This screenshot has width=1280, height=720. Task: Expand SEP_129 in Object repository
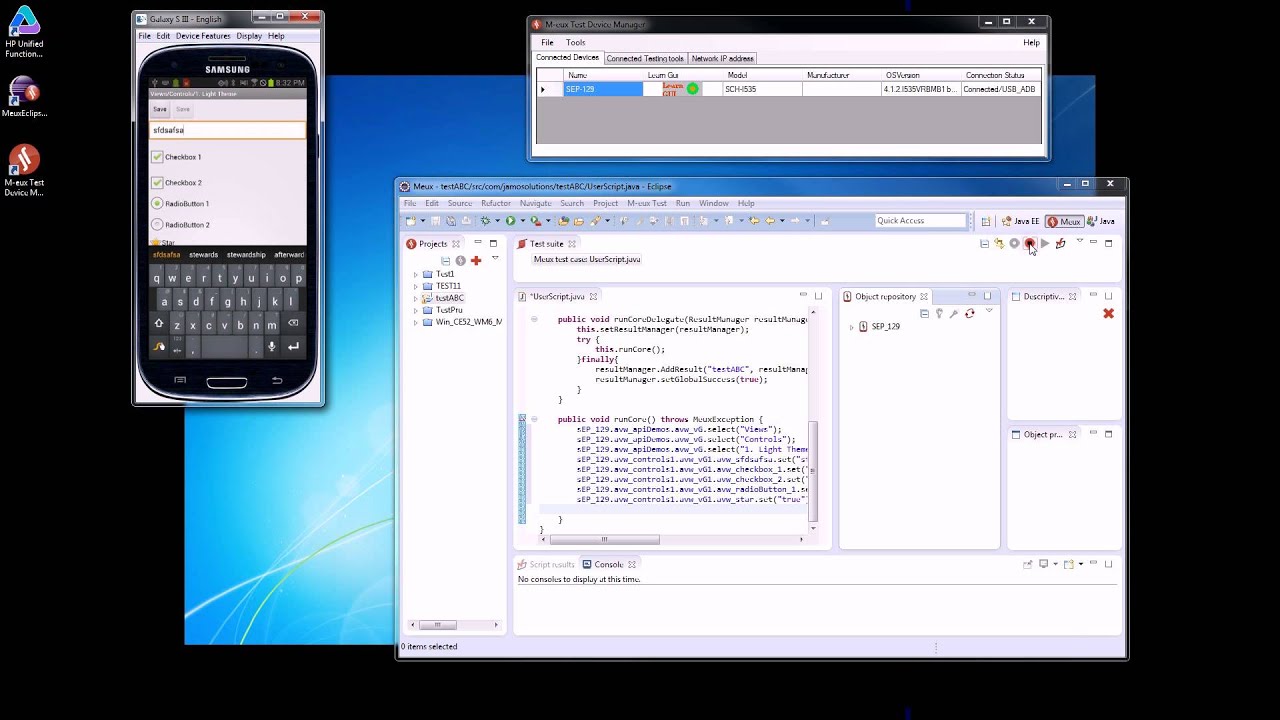click(851, 327)
